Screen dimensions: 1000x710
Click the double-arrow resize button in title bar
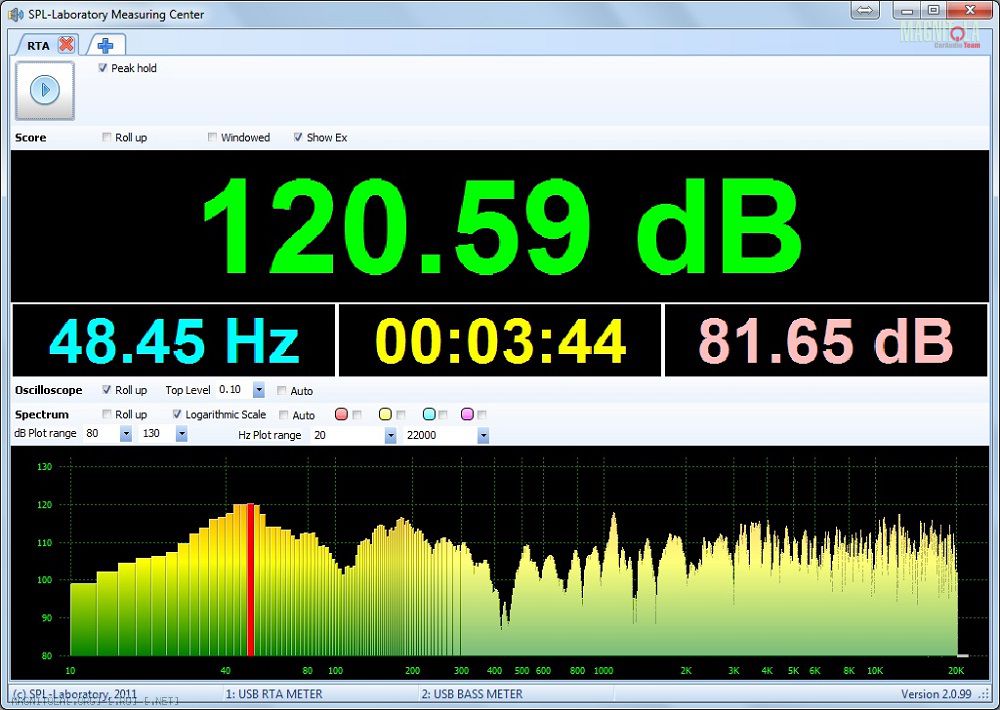(x=865, y=10)
